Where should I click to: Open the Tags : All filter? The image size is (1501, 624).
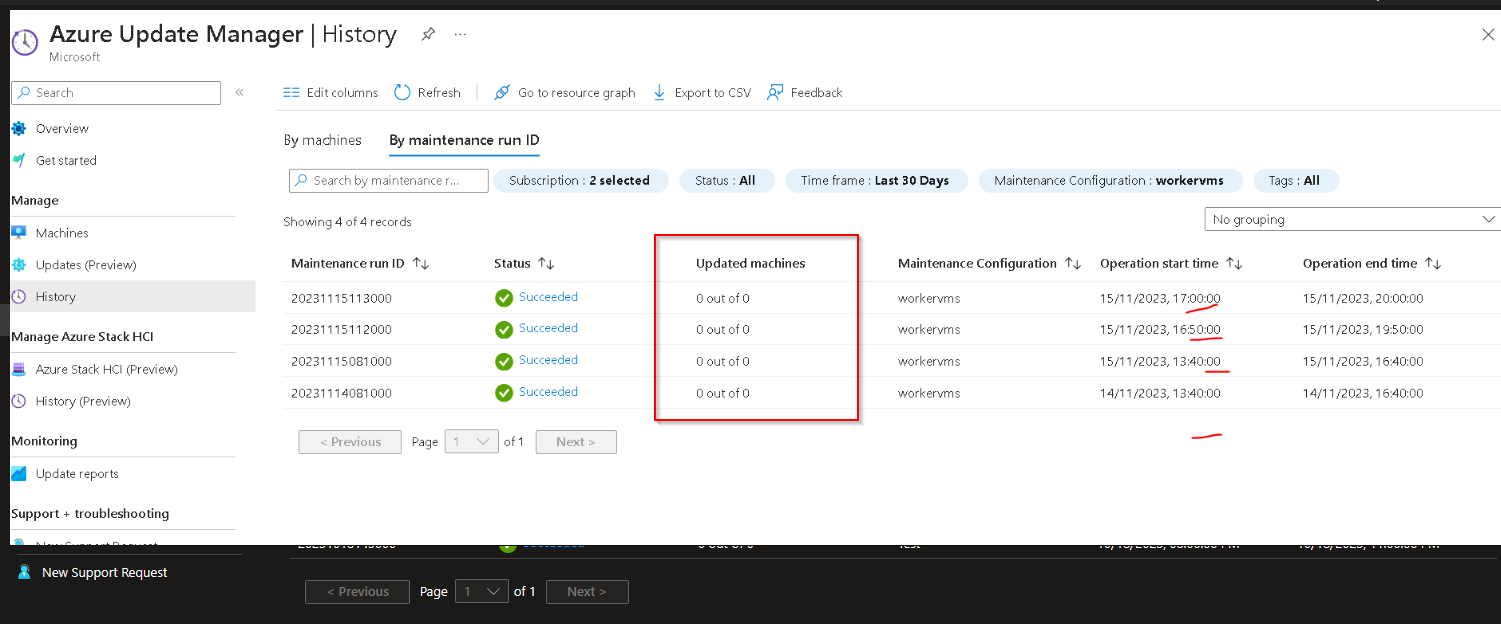tap(1294, 181)
